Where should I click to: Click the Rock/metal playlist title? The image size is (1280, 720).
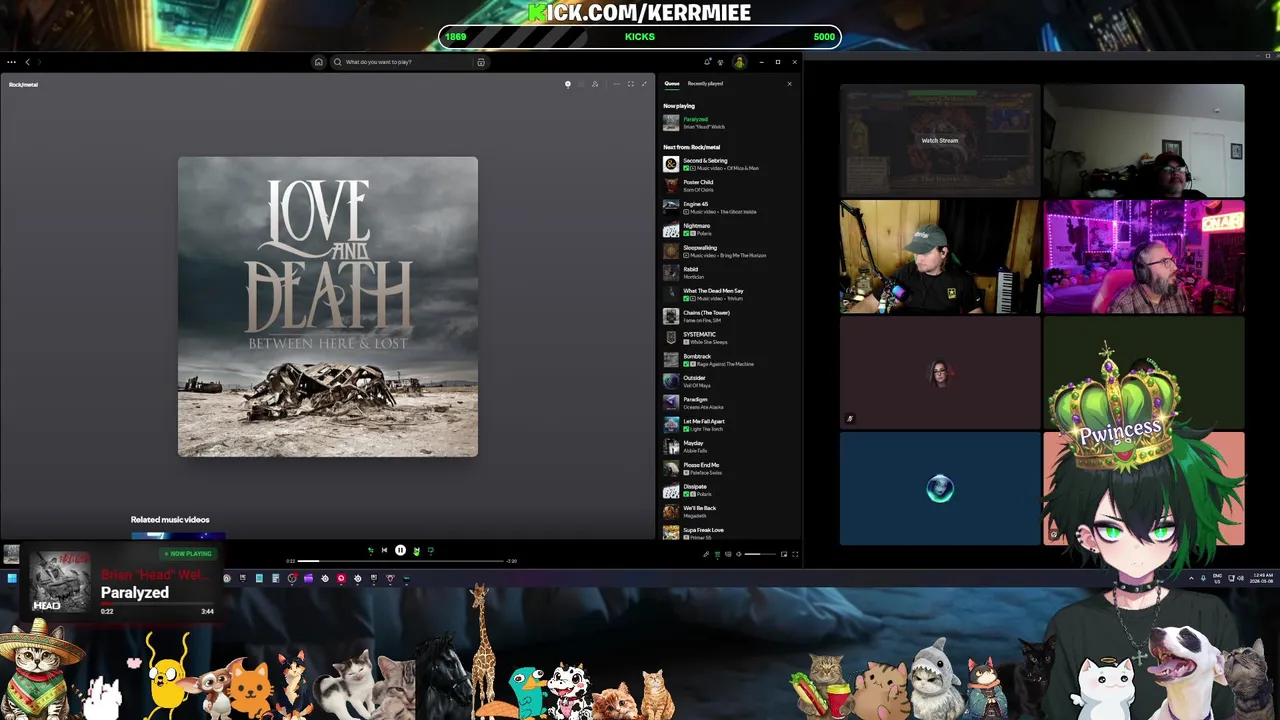click(23, 85)
